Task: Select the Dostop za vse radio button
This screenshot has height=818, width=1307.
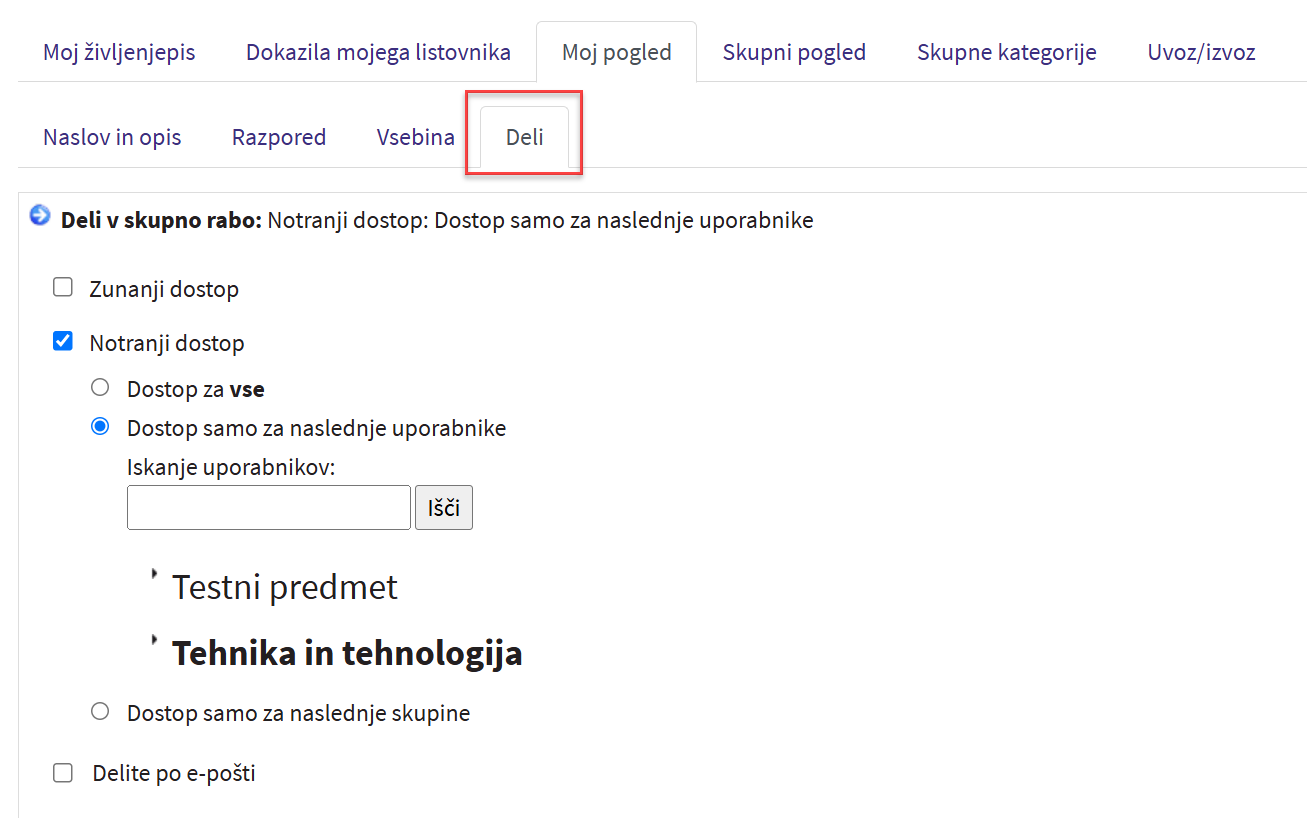Action: 100,388
